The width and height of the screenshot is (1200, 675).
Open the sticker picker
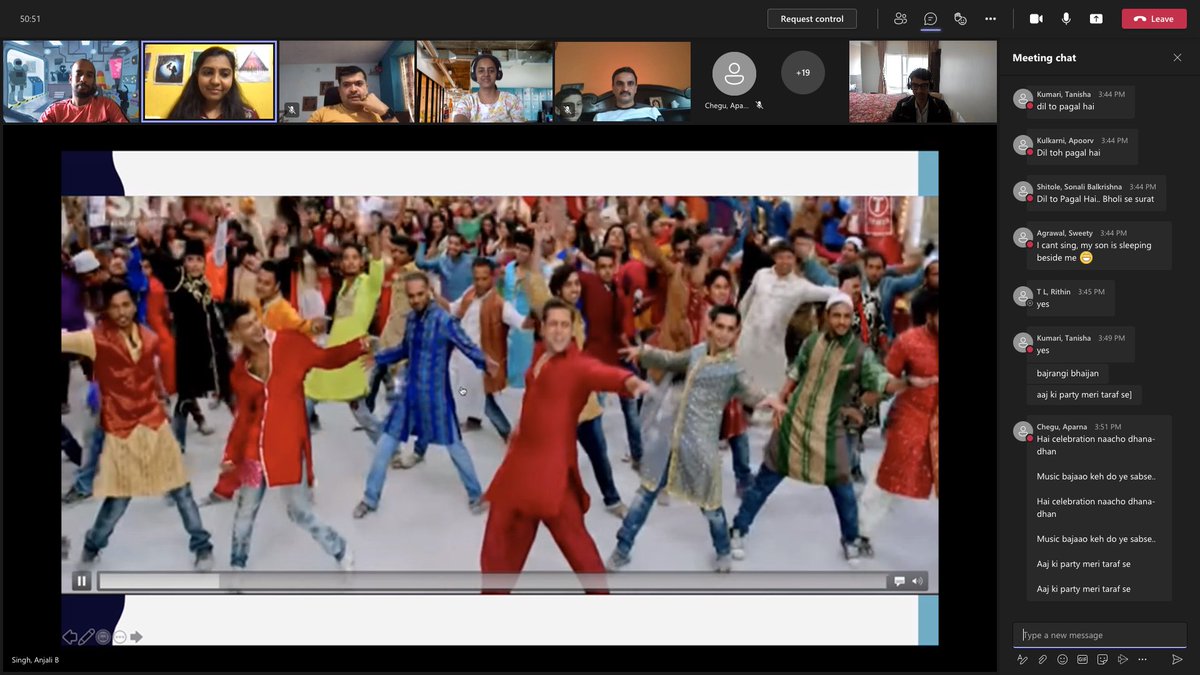(1102, 659)
